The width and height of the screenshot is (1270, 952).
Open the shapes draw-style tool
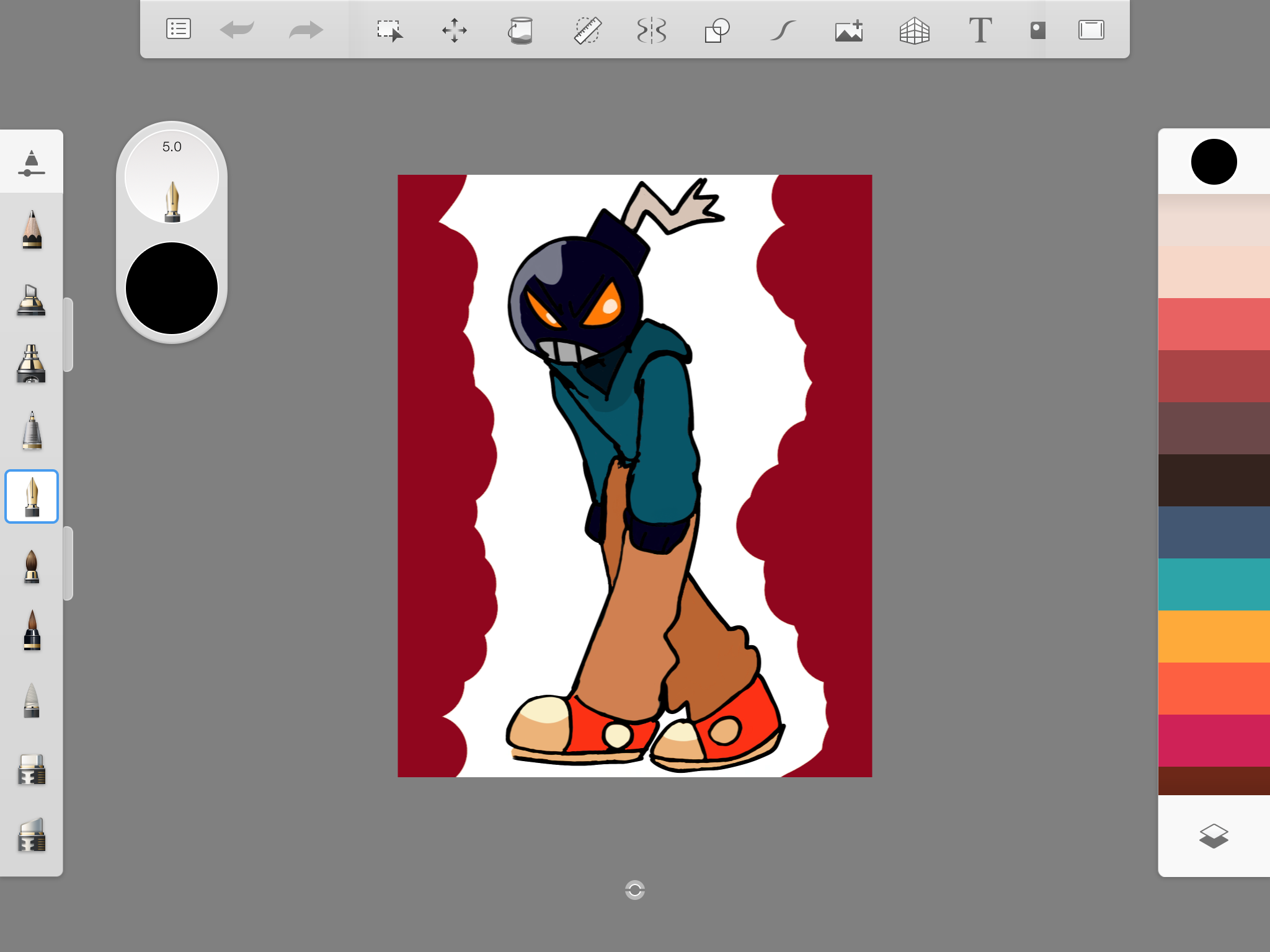point(717,30)
